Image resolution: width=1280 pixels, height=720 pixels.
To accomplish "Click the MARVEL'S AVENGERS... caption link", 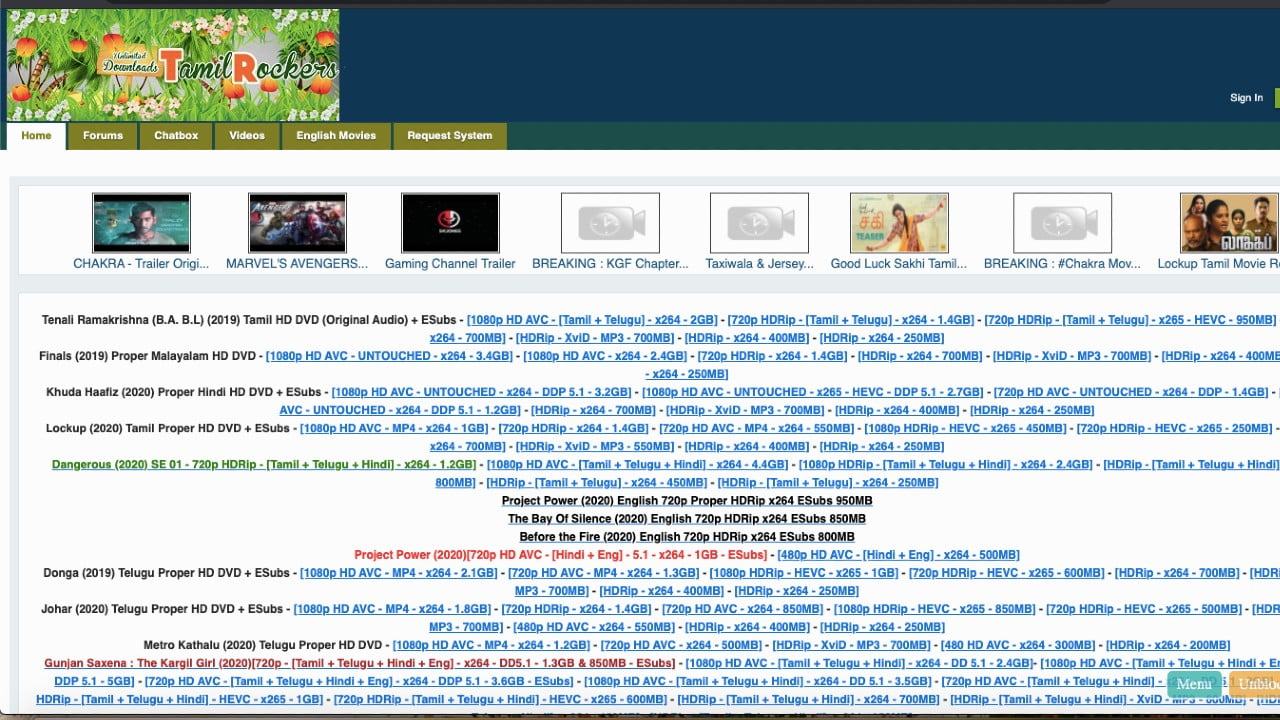I will pos(297,264).
